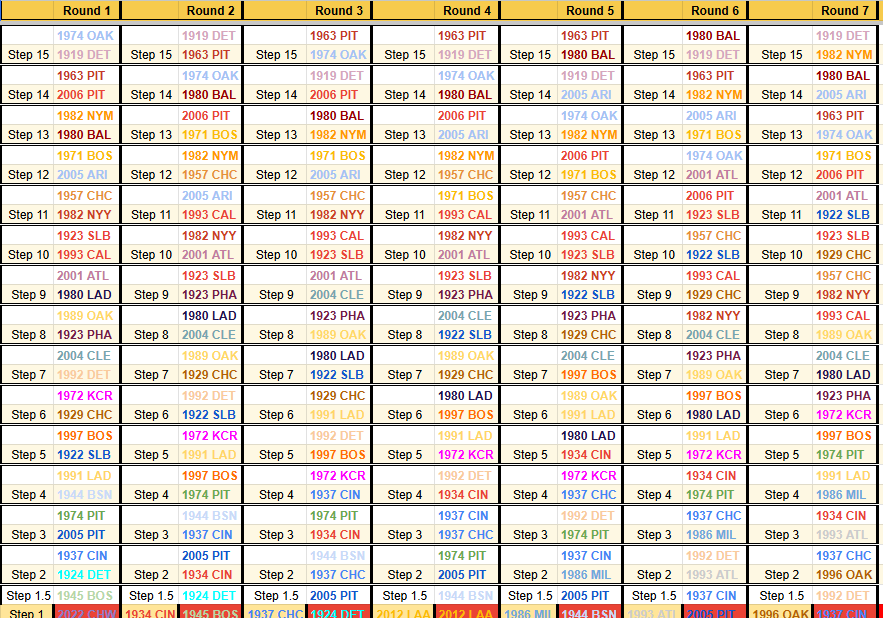Image resolution: width=883 pixels, height=618 pixels.
Task: Select 1963 PIT in Round 2's Step 15 row
Action: point(206,55)
